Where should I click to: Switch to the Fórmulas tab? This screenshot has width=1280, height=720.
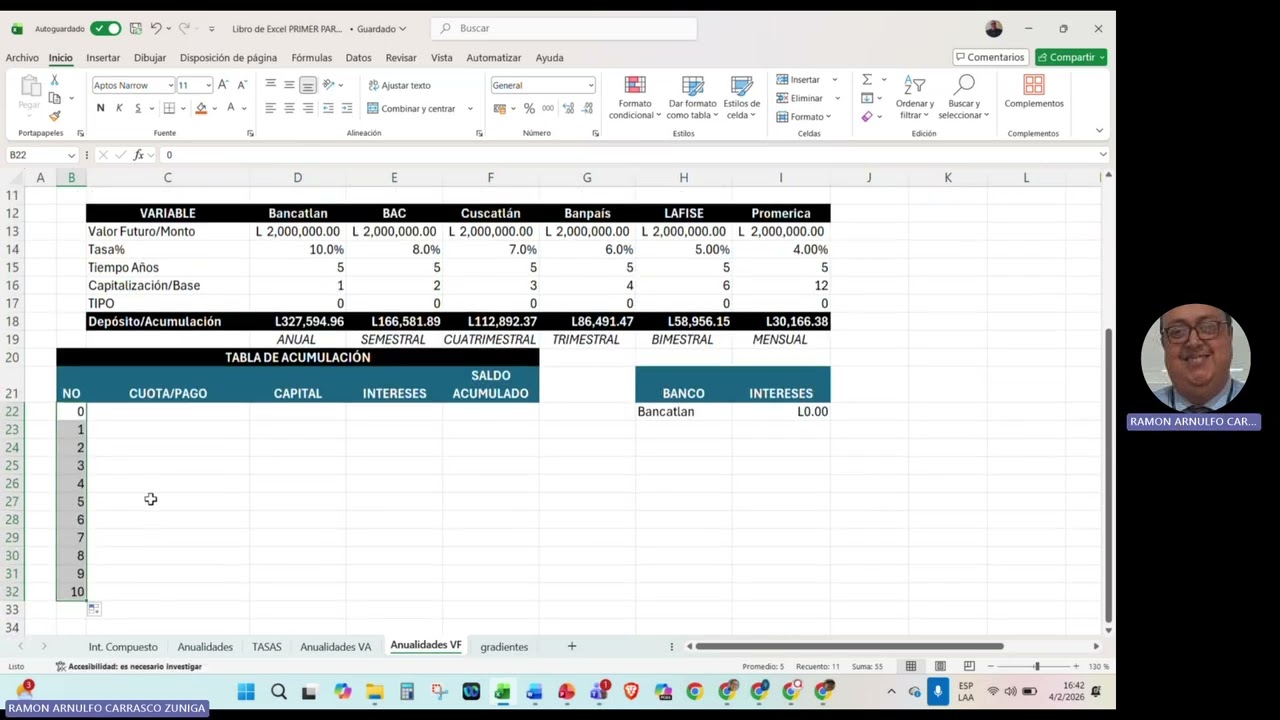pos(311,58)
